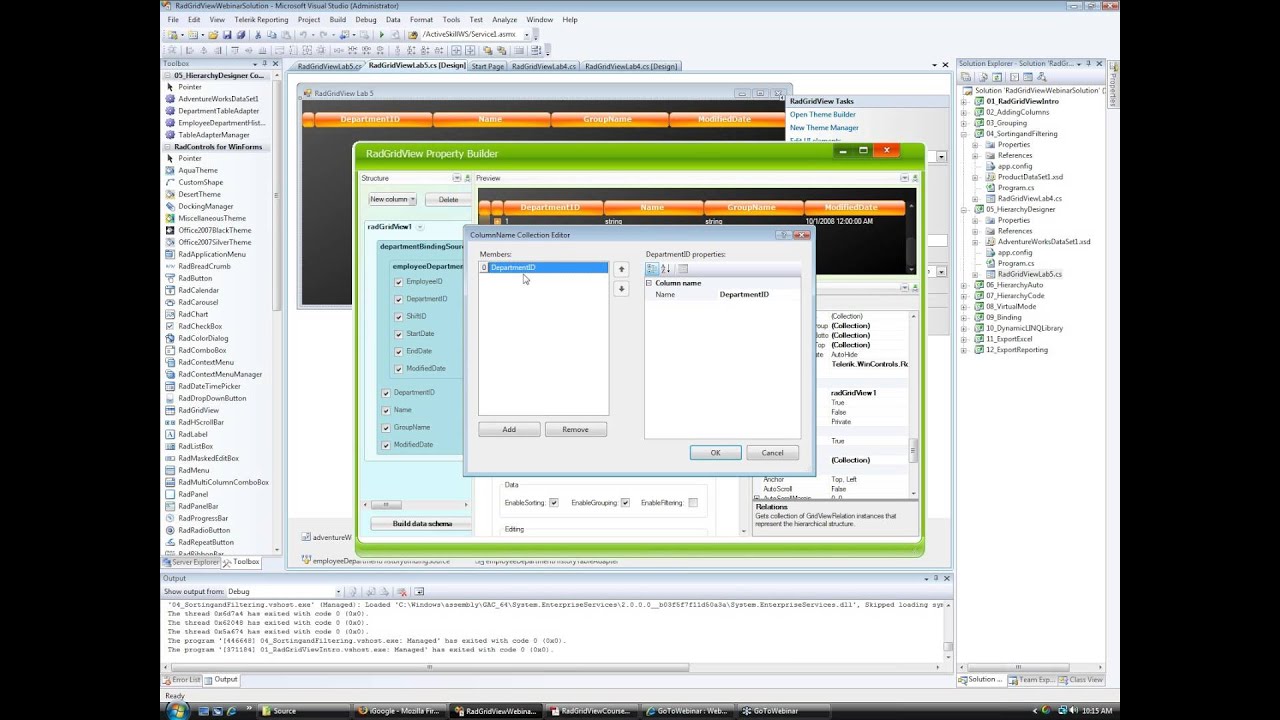Click Remove button under Members list
This screenshot has width=1280, height=720.
575,430
